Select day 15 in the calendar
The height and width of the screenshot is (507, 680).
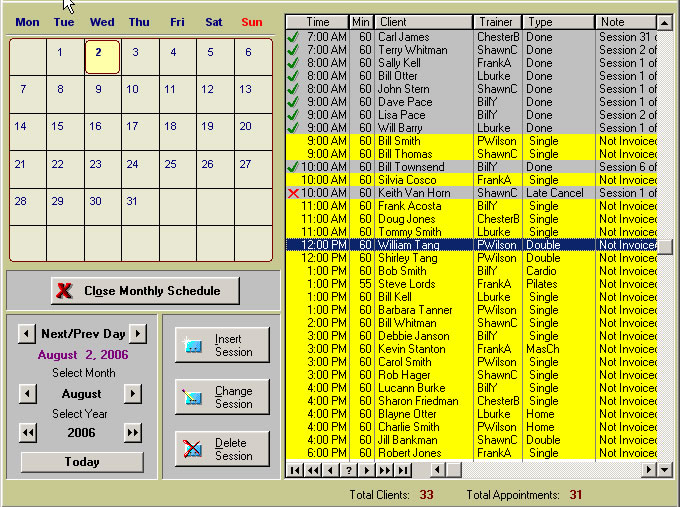[x=57, y=126]
